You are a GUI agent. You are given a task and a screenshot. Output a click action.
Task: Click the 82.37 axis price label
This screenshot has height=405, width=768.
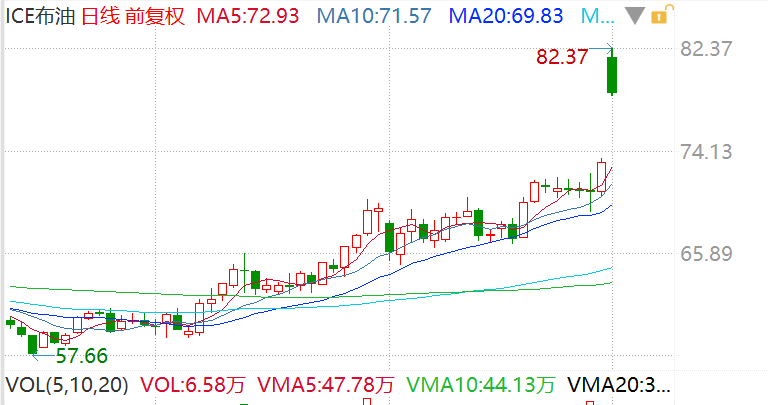[706, 49]
